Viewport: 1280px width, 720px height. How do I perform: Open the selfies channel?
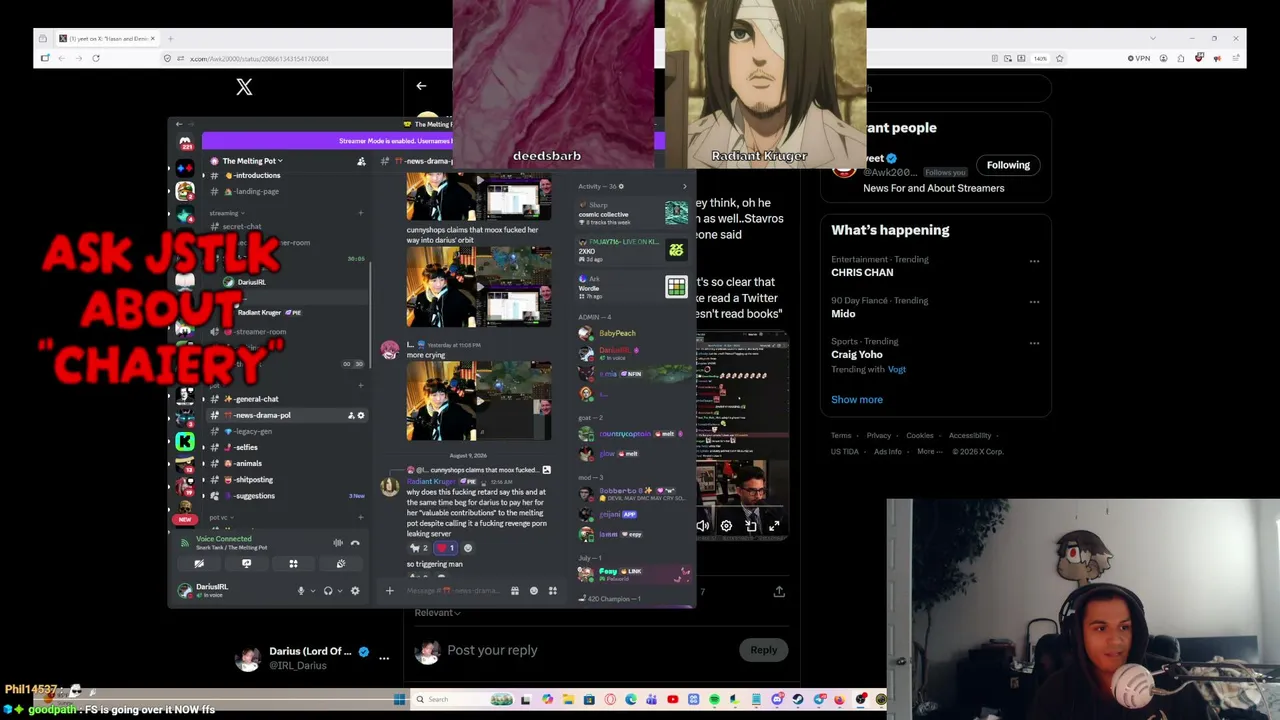click(x=288, y=447)
